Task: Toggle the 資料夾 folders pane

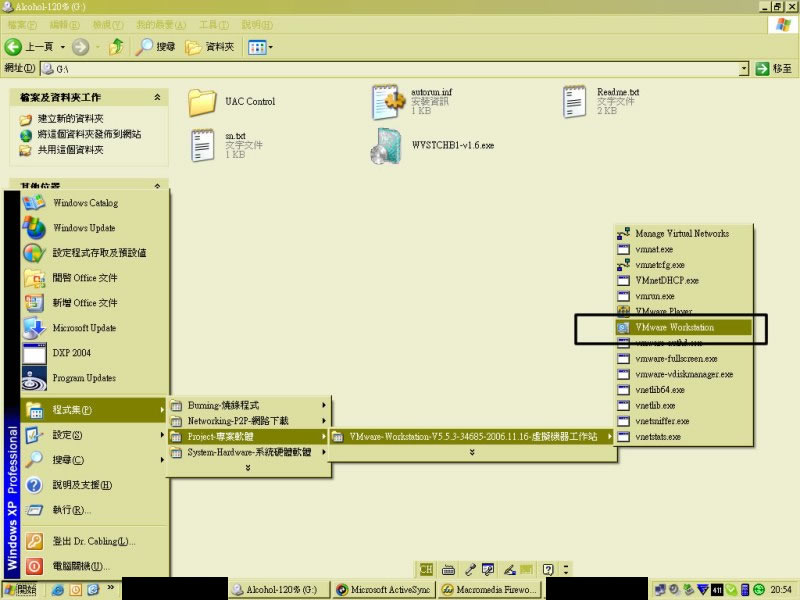Action: coord(210,47)
